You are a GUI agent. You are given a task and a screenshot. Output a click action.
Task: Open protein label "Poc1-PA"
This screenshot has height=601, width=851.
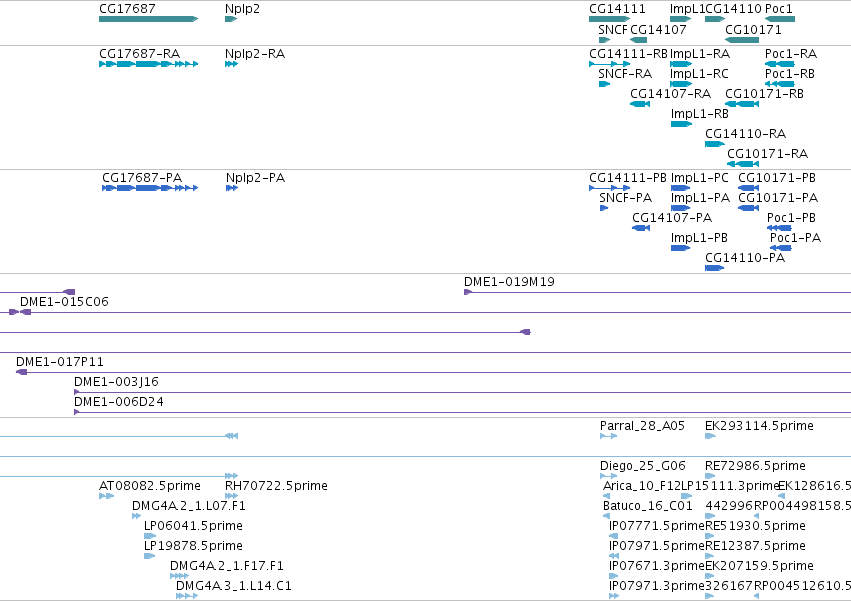point(795,238)
